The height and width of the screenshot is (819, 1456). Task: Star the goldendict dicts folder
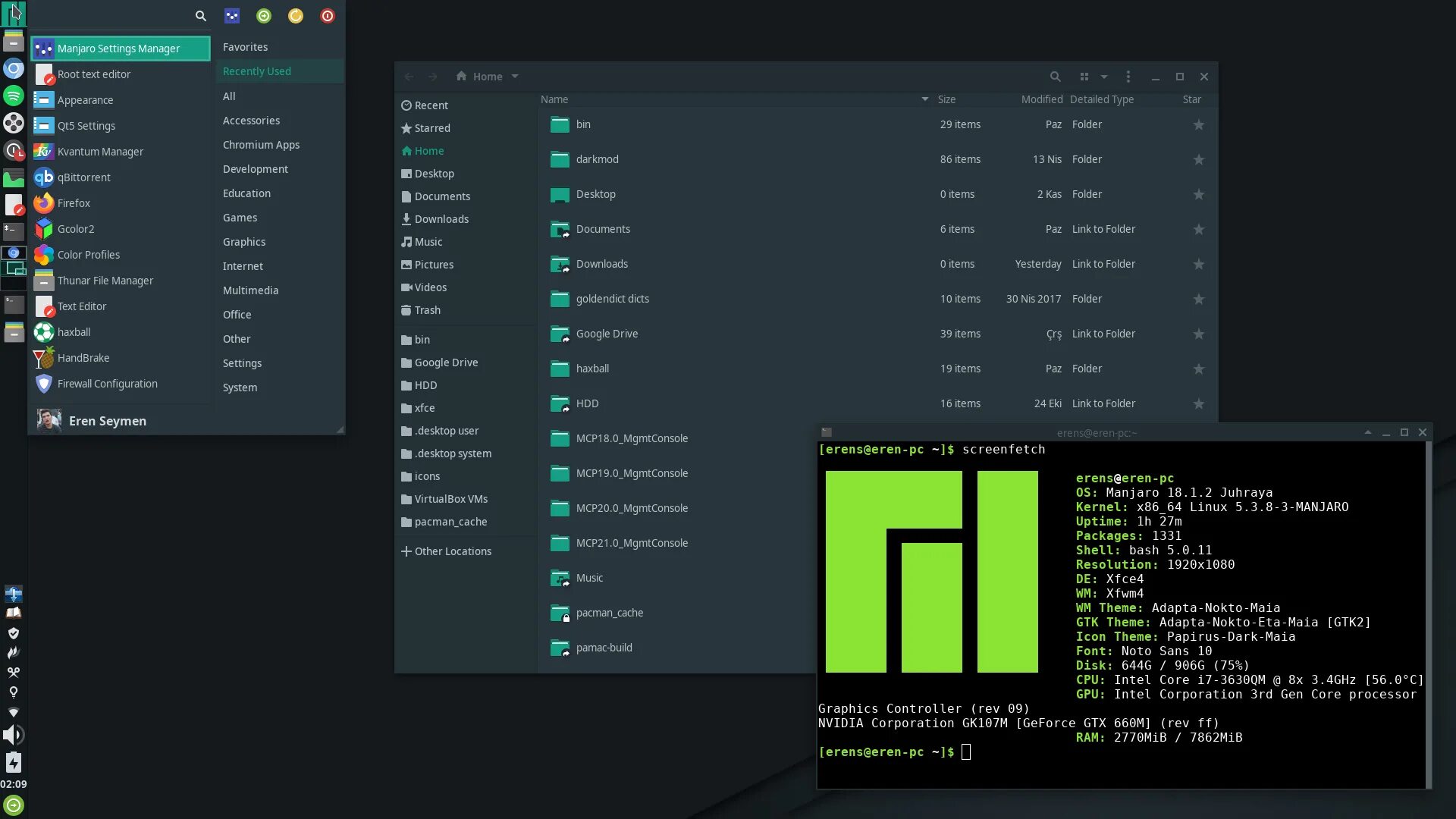point(1198,299)
